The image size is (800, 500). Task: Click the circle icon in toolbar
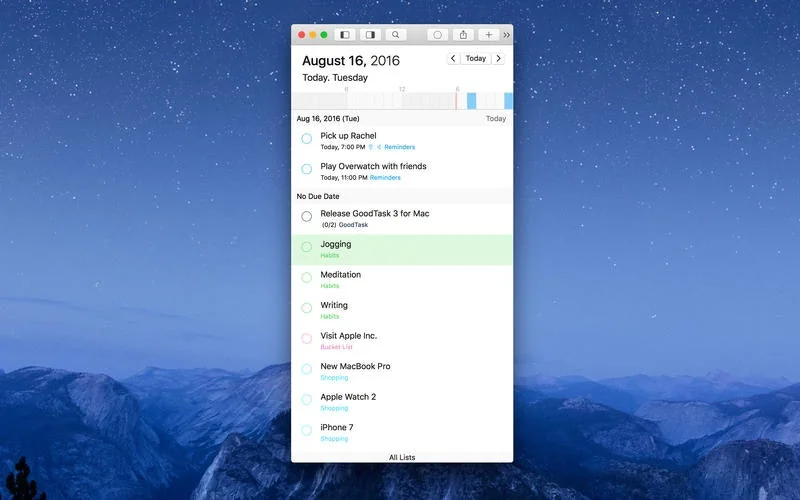click(x=437, y=35)
